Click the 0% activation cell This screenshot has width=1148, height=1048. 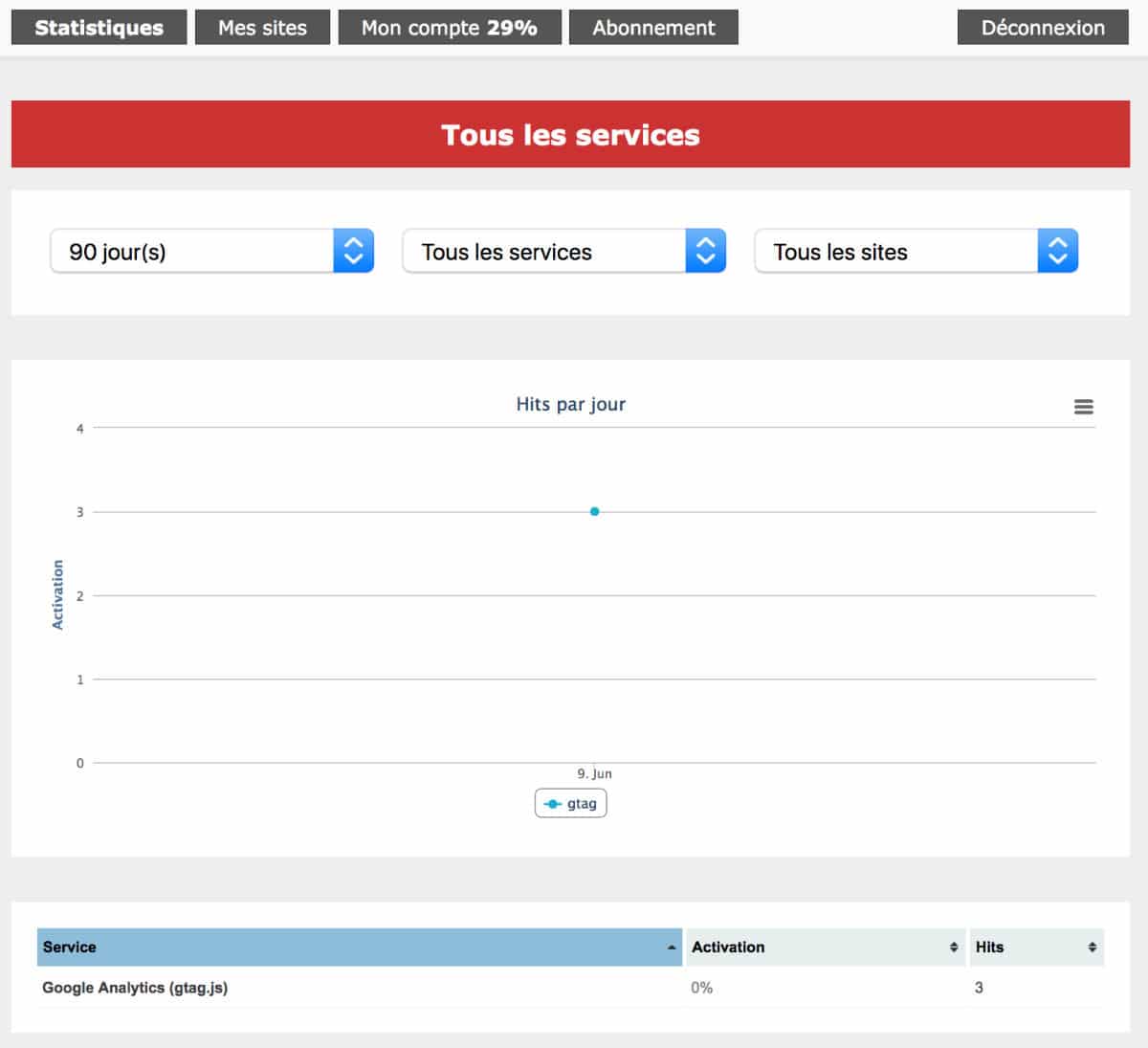point(701,988)
